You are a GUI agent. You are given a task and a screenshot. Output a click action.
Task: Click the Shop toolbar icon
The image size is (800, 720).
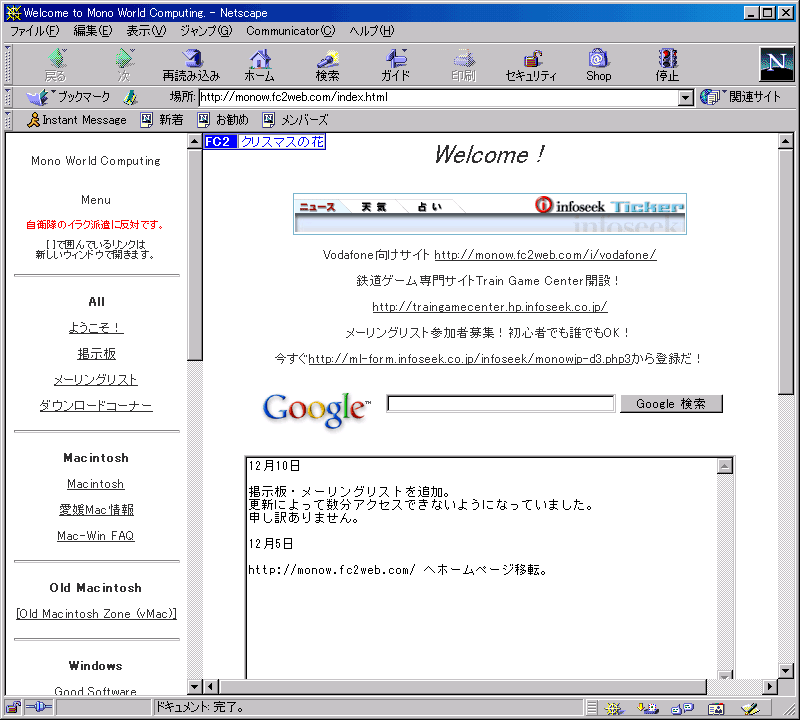pos(598,65)
